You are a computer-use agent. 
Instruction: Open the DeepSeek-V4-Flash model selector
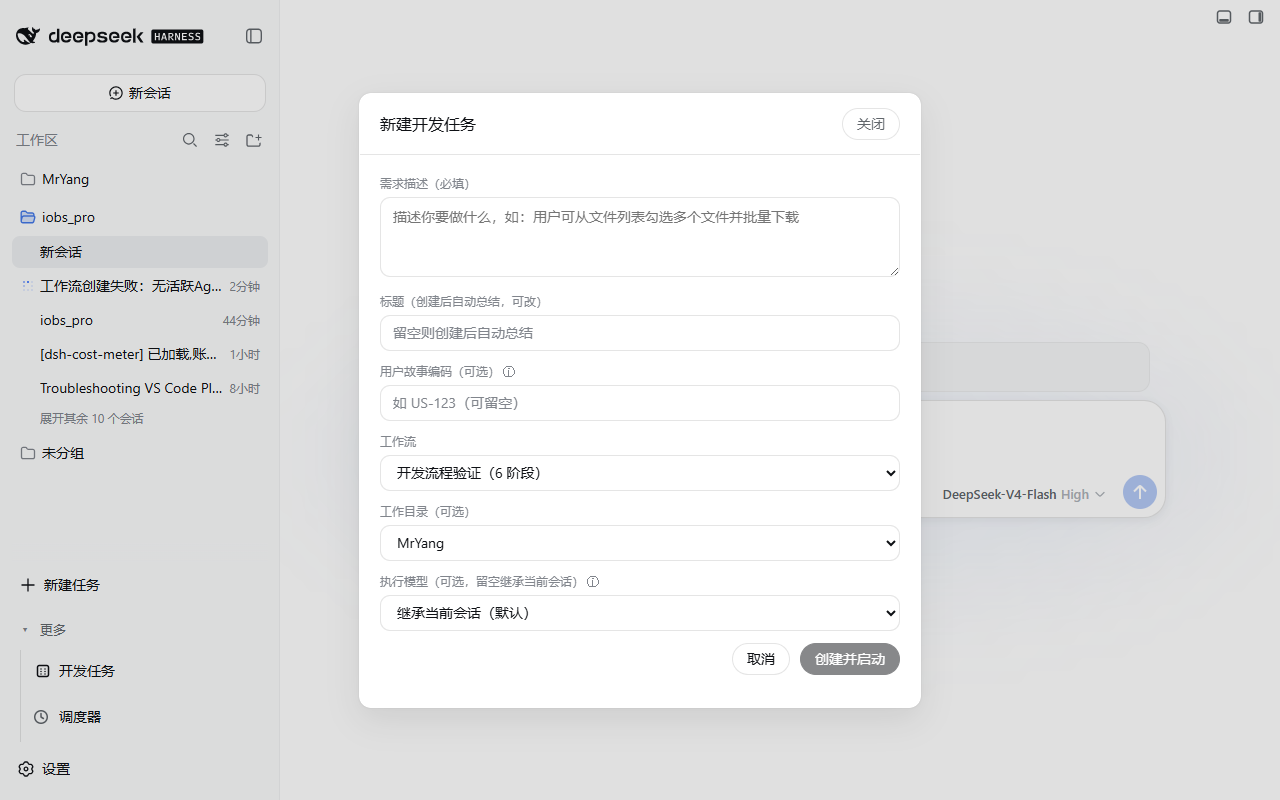point(1023,494)
